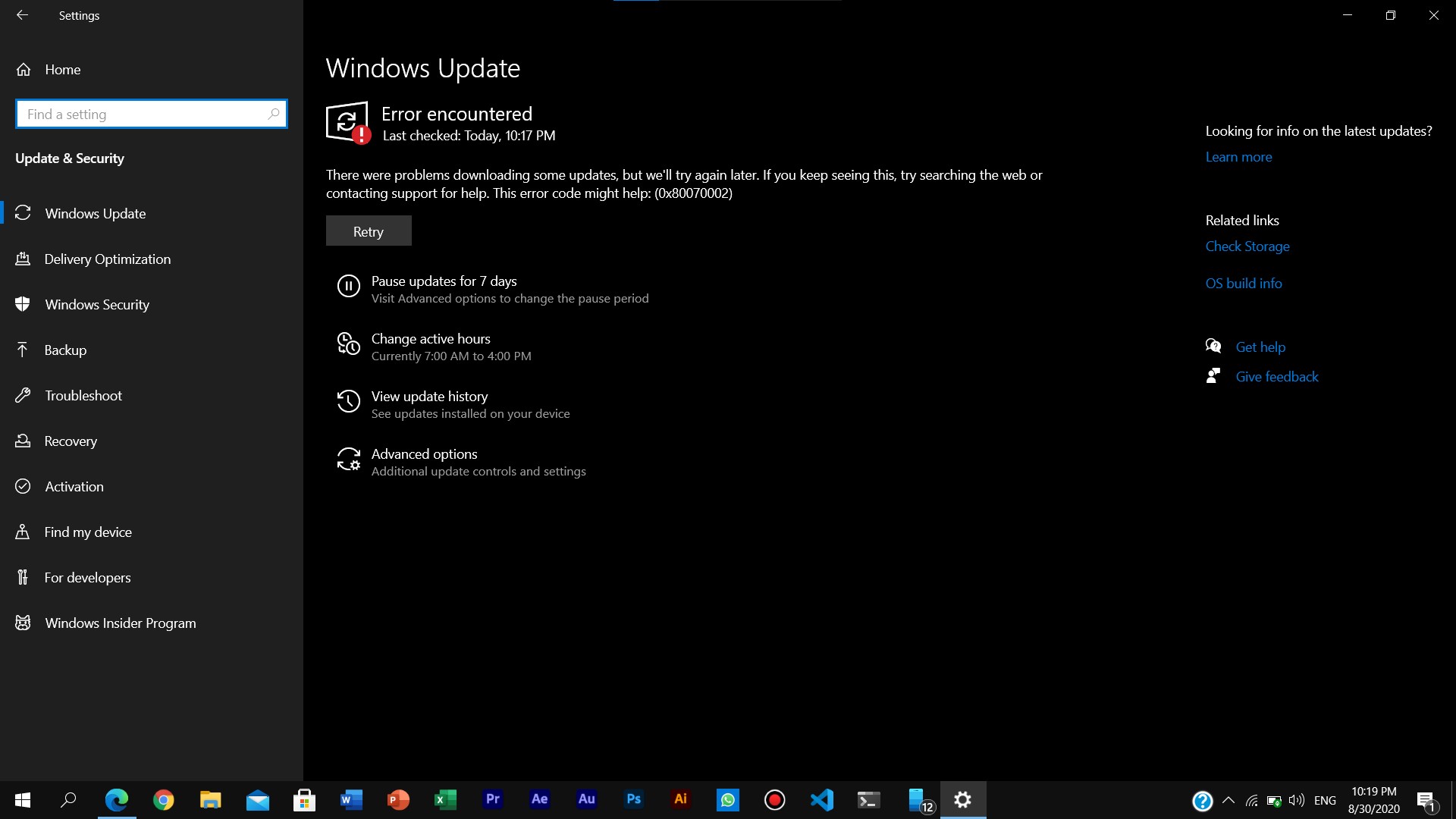This screenshot has width=1456, height=819.
Task: Launch Photoshop from taskbar
Action: point(634,799)
